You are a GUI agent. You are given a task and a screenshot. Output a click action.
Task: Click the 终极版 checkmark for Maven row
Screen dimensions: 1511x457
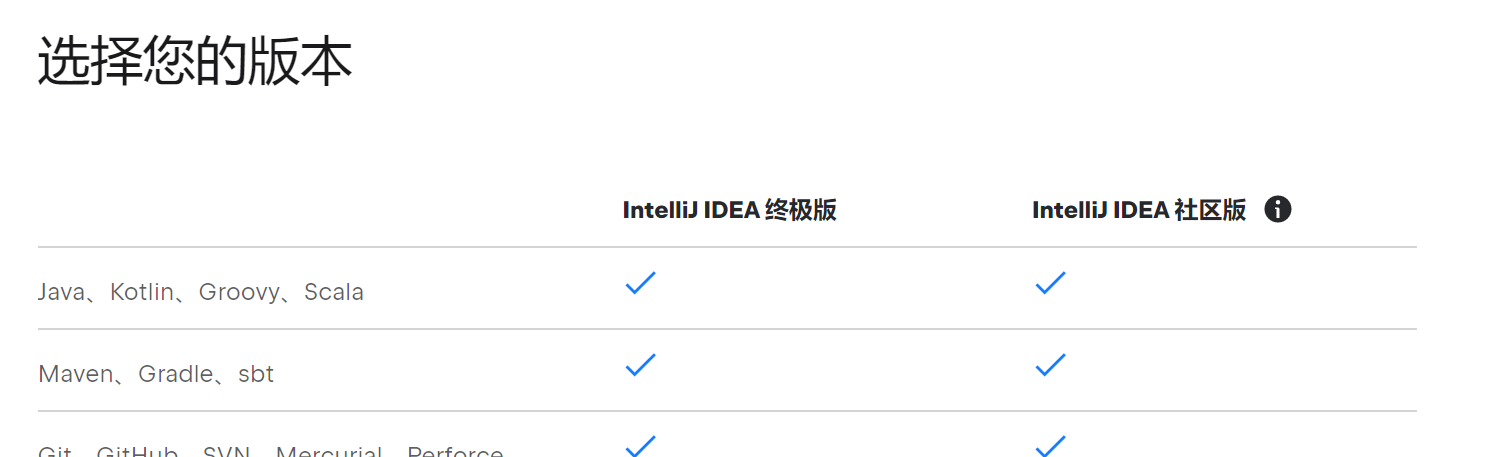640,365
